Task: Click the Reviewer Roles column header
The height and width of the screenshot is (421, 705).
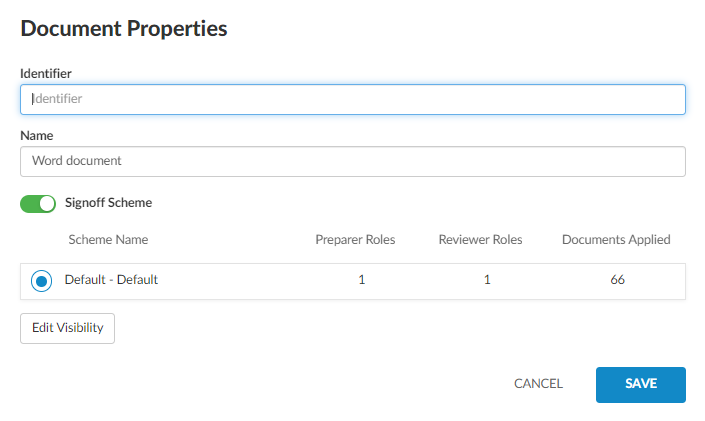Action: pos(480,240)
